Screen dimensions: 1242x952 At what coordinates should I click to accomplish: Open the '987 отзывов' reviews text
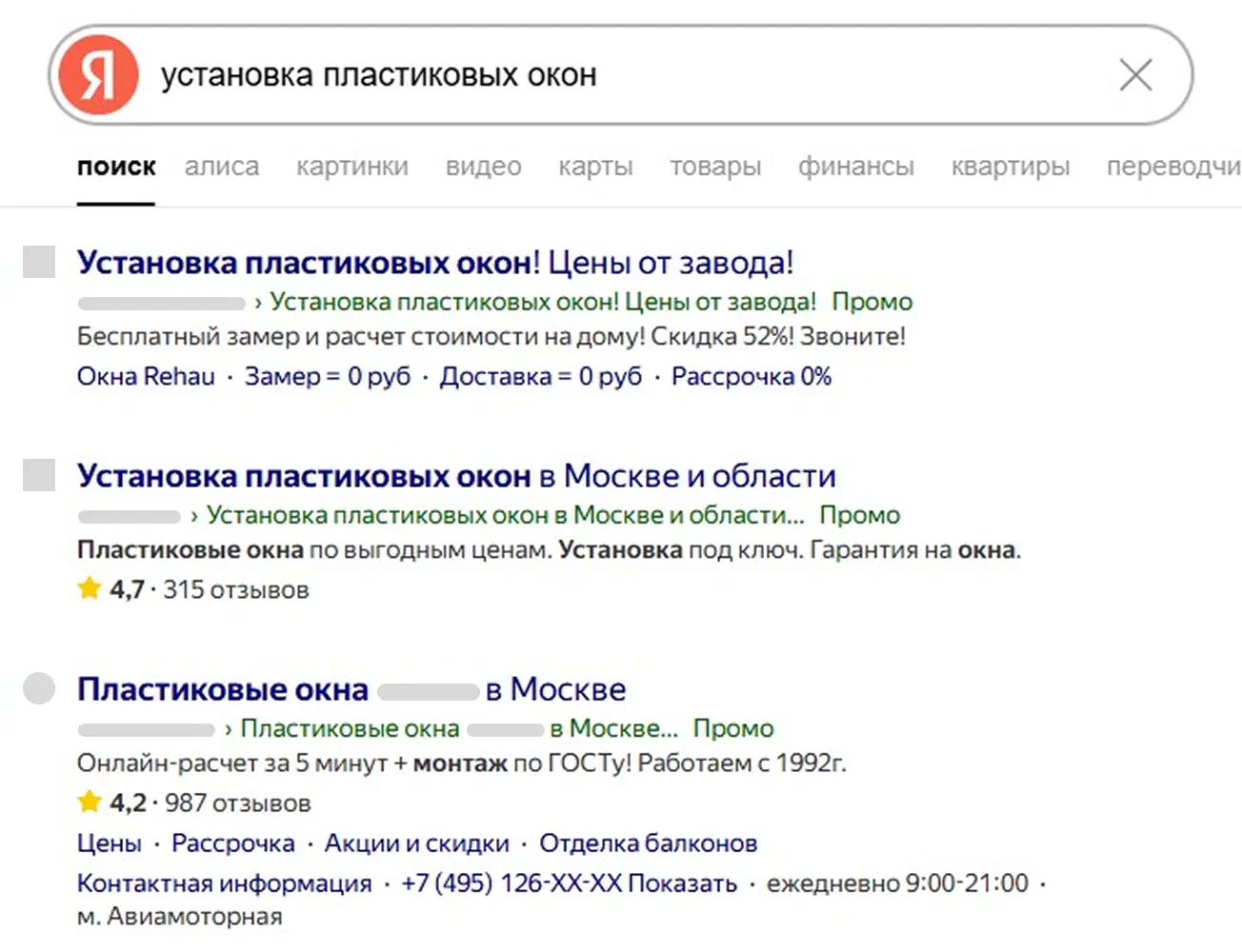(x=238, y=803)
